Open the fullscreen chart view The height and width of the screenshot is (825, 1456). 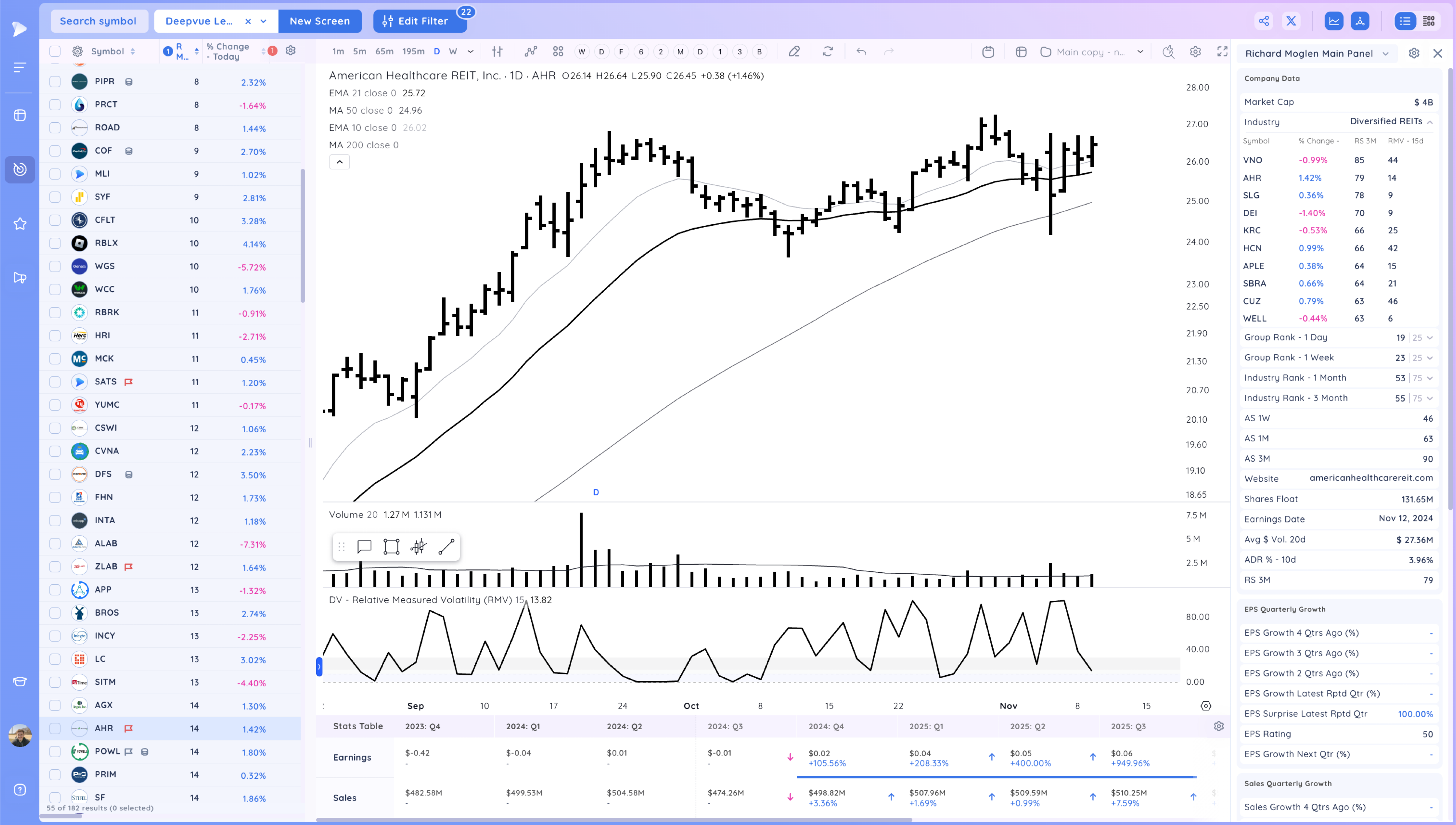click(1222, 52)
